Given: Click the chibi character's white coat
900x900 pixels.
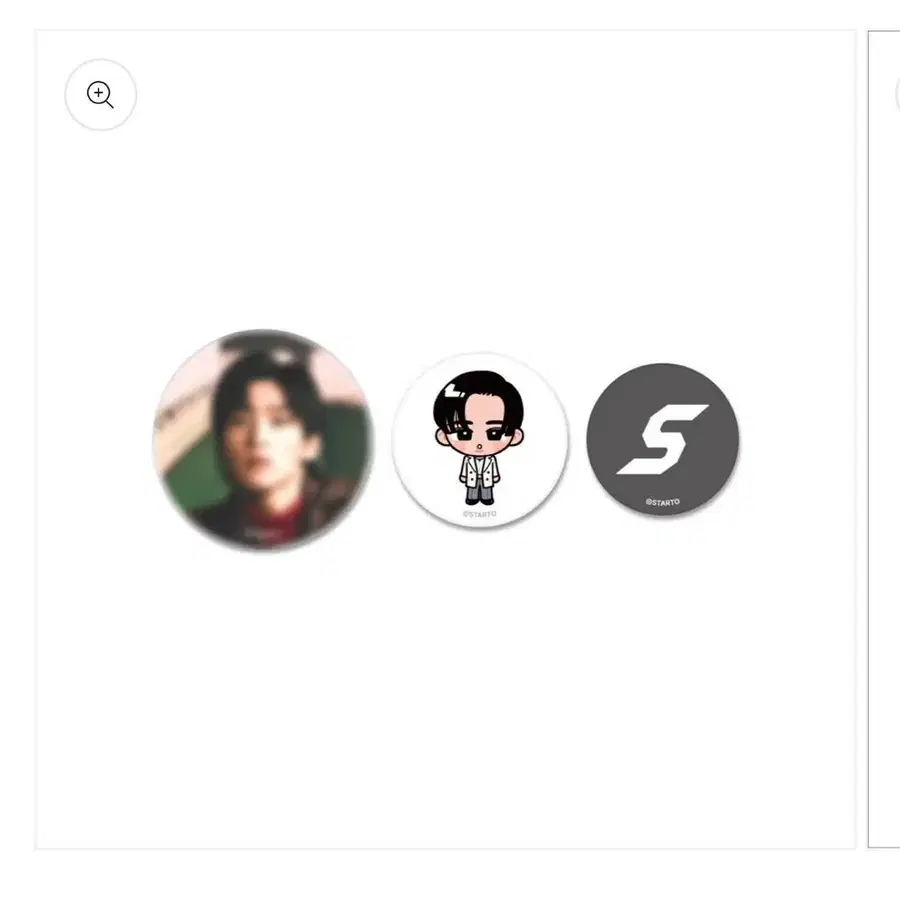Looking at the screenshot, I should [x=479, y=471].
